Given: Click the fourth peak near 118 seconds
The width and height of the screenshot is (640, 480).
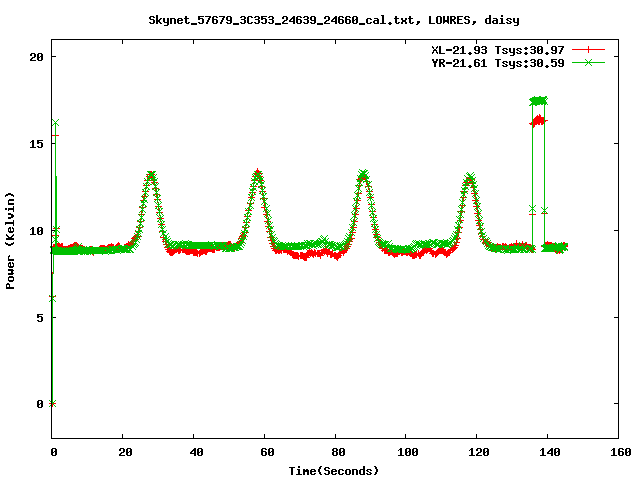Looking at the screenshot, I should (470, 178).
